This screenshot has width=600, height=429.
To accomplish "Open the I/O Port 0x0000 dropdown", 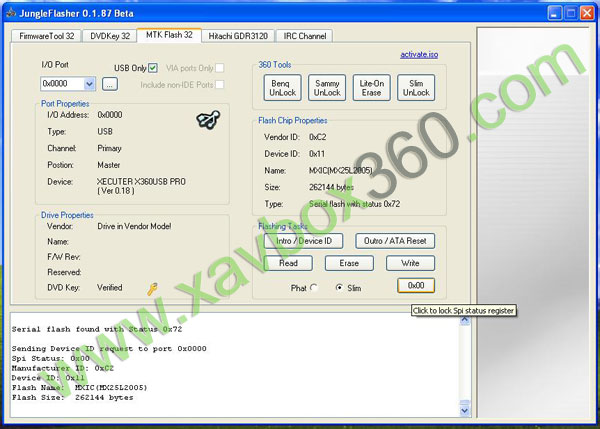I will tap(89, 83).
